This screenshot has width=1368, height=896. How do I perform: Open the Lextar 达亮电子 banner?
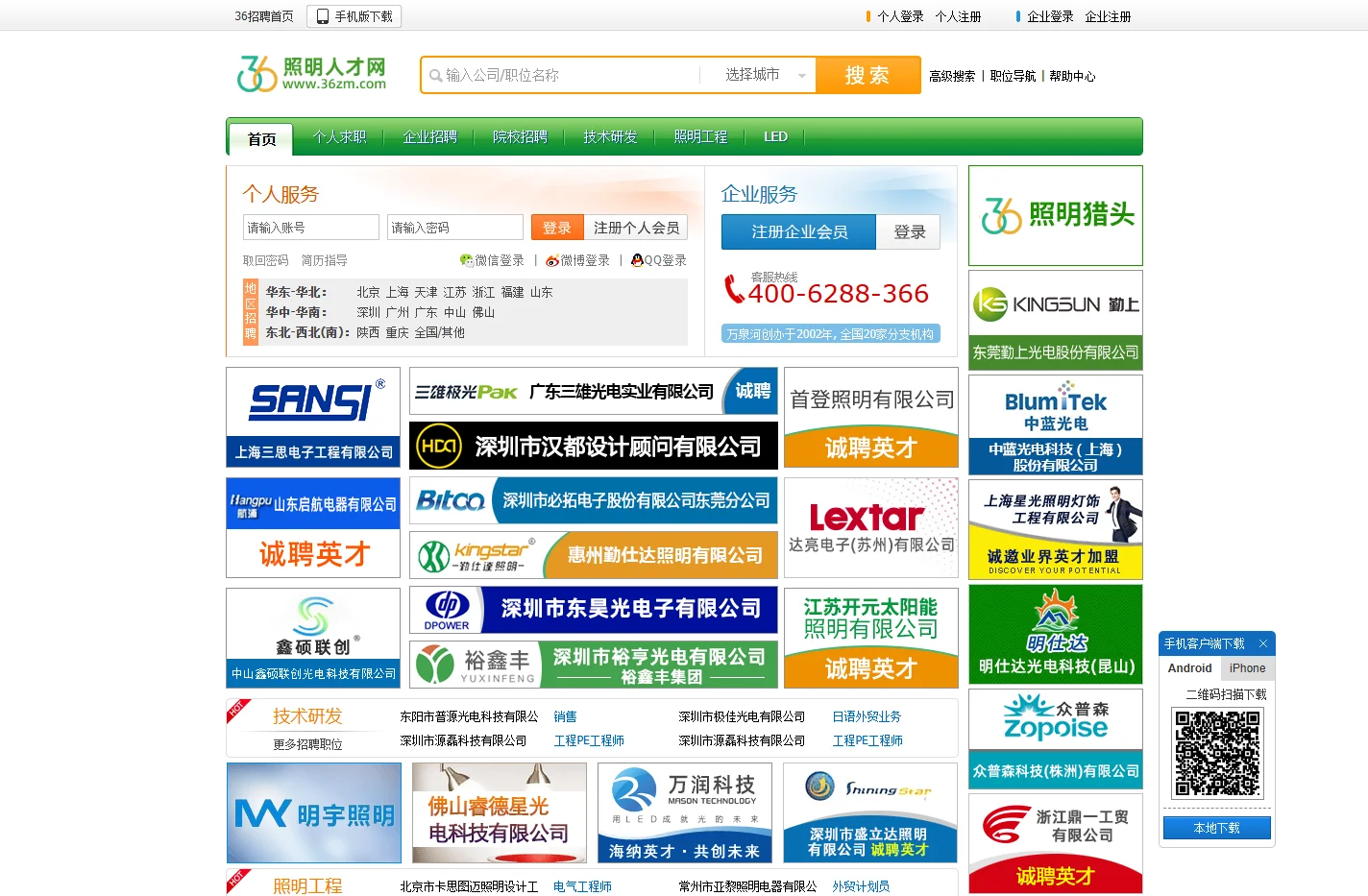(x=871, y=527)
